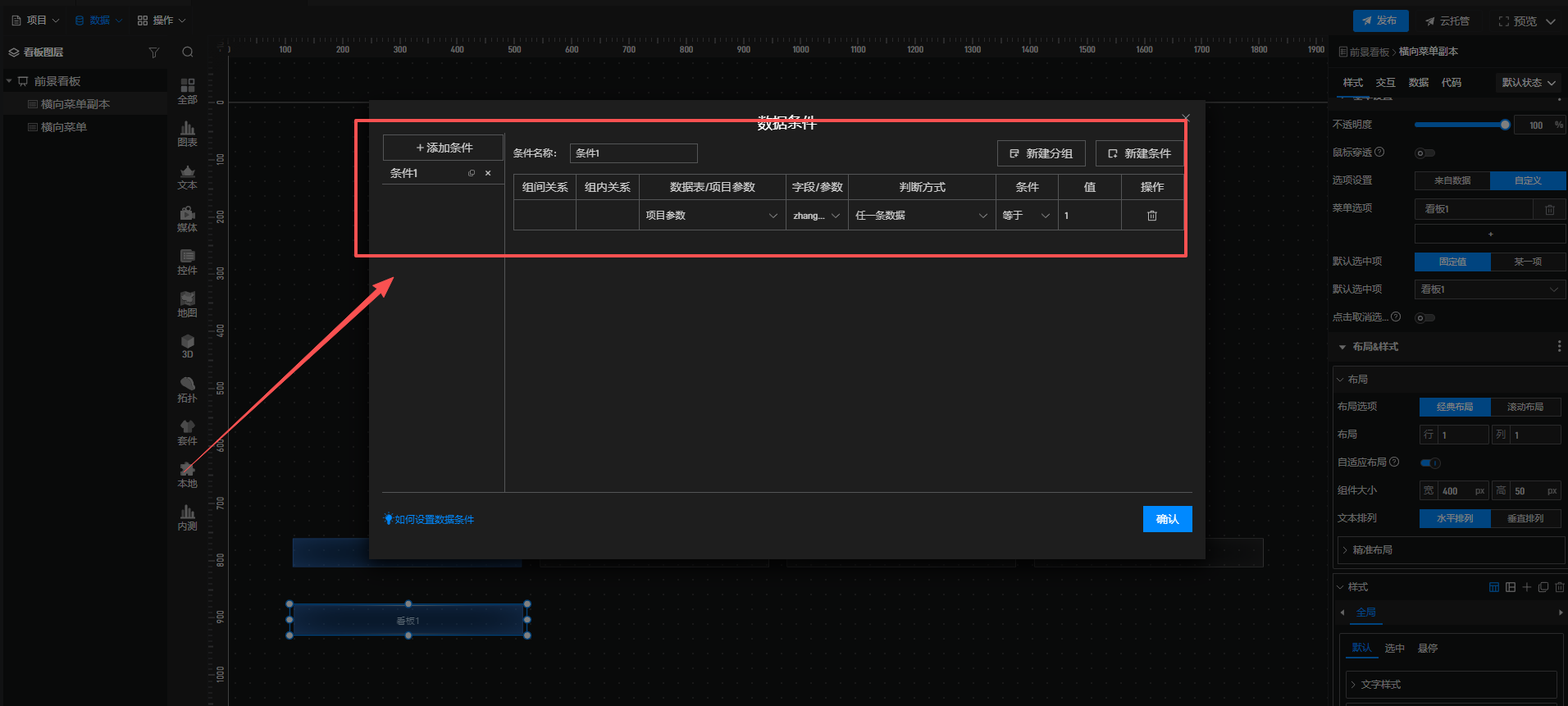Click the filter icon in layer panel
Viewport: 1568px width, 706px height.
(x=153, y=52)
